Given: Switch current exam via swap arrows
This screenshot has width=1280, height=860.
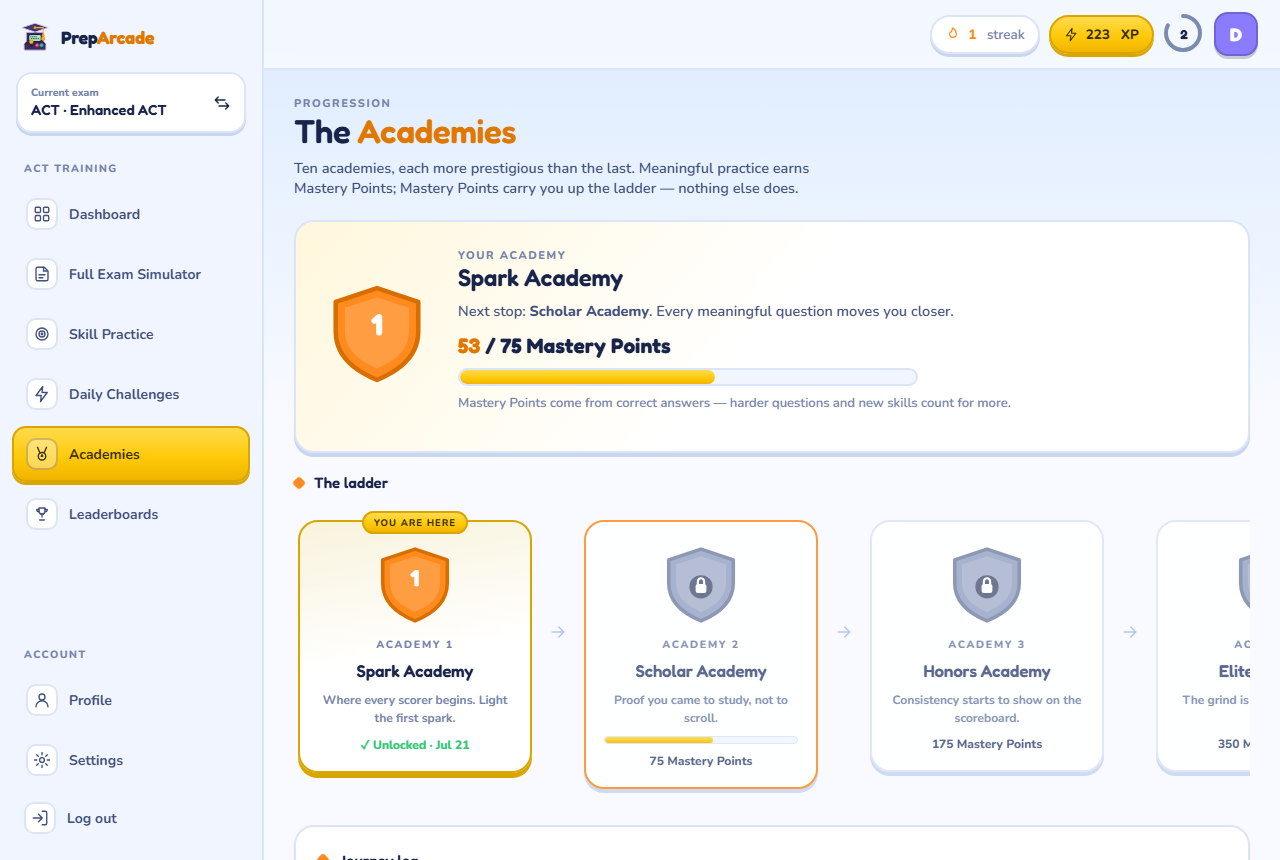Looking at the screenshot, I should pyautogui.click(x=222, y=103).
